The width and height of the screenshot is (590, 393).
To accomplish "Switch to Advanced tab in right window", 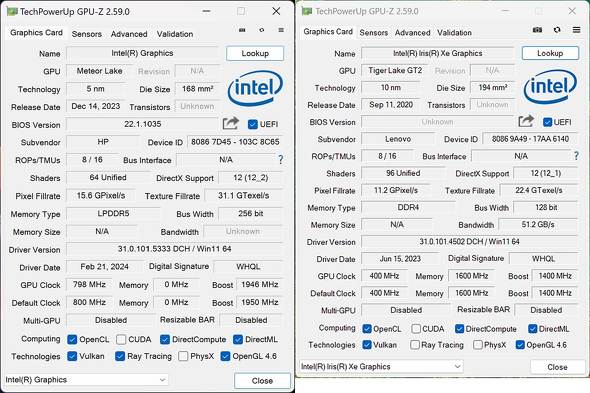I will click(x=412, y=33).
